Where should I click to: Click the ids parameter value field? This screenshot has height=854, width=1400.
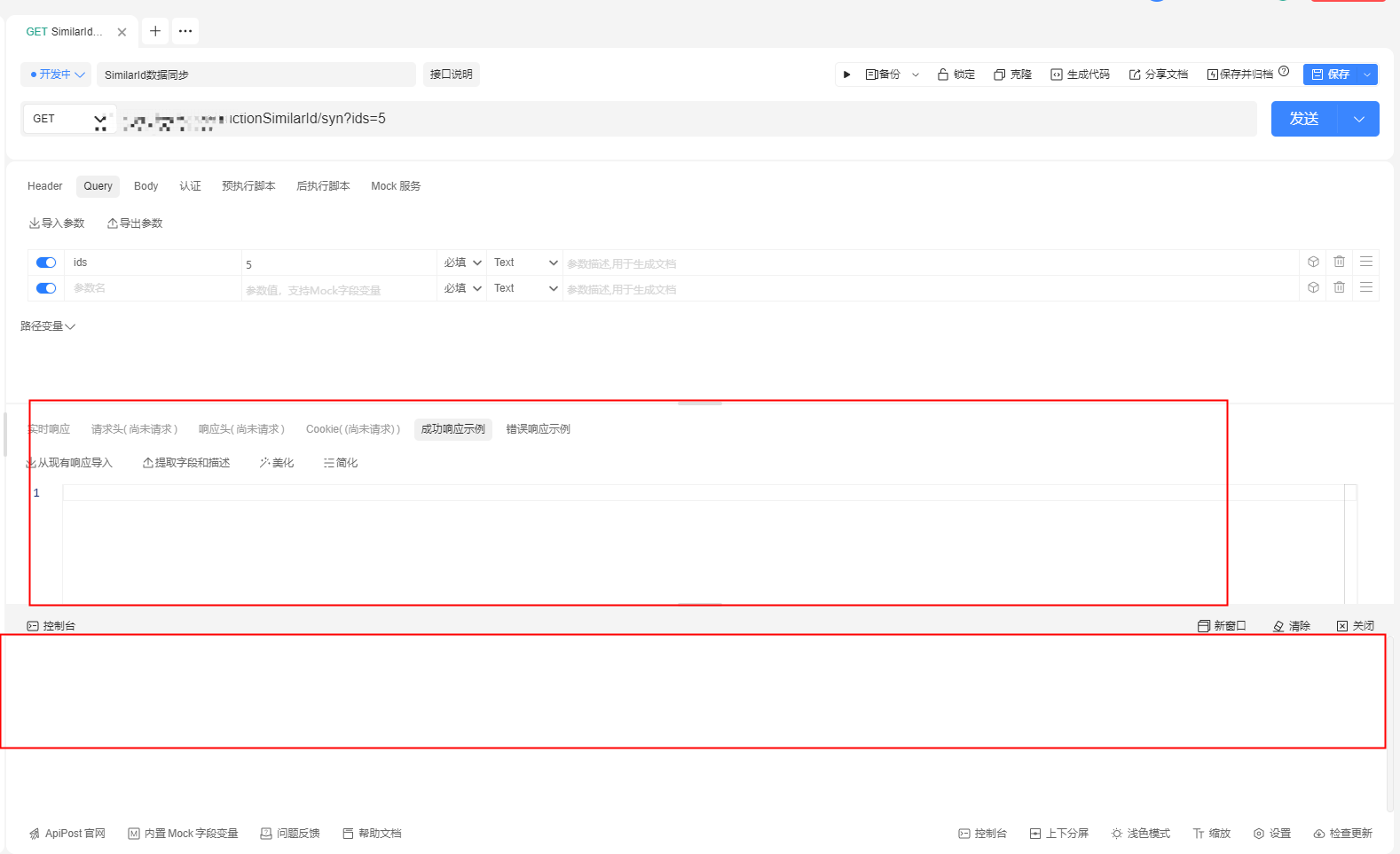(x=339, y=263)
